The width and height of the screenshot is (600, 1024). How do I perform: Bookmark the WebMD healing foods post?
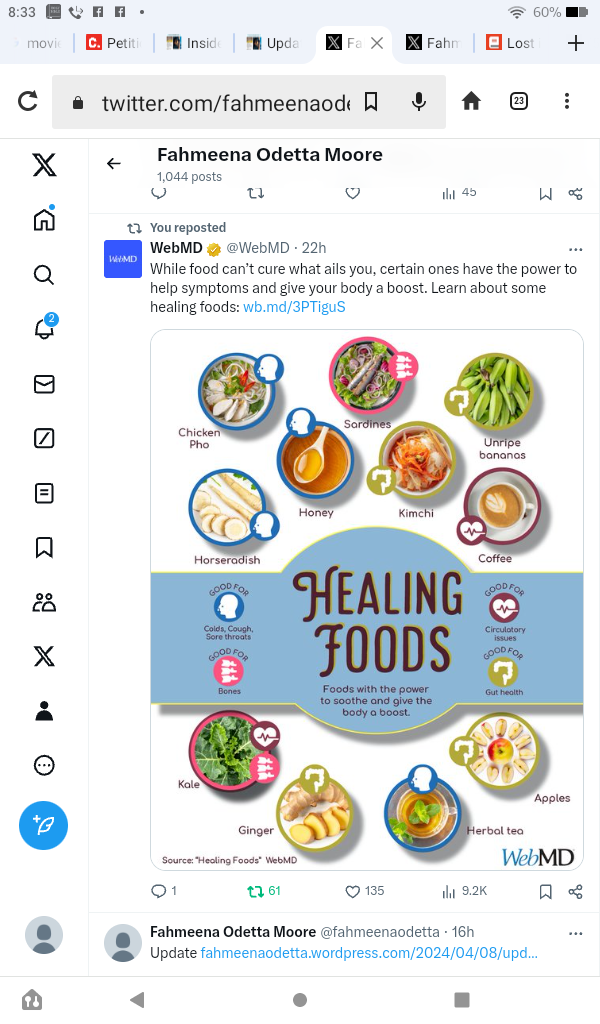tap(545, 891)
